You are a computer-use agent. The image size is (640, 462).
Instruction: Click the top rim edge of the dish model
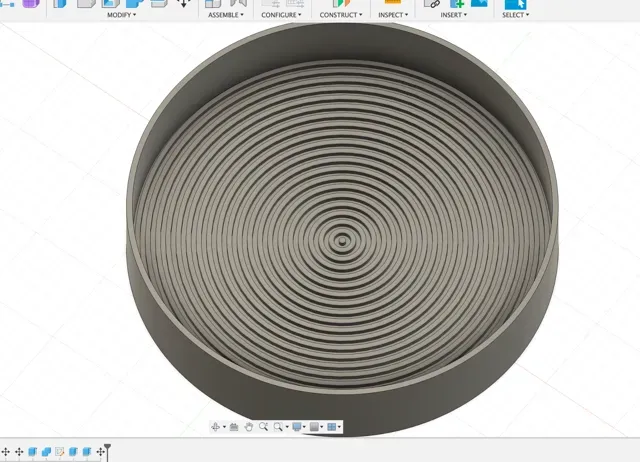tap(342, 390)
